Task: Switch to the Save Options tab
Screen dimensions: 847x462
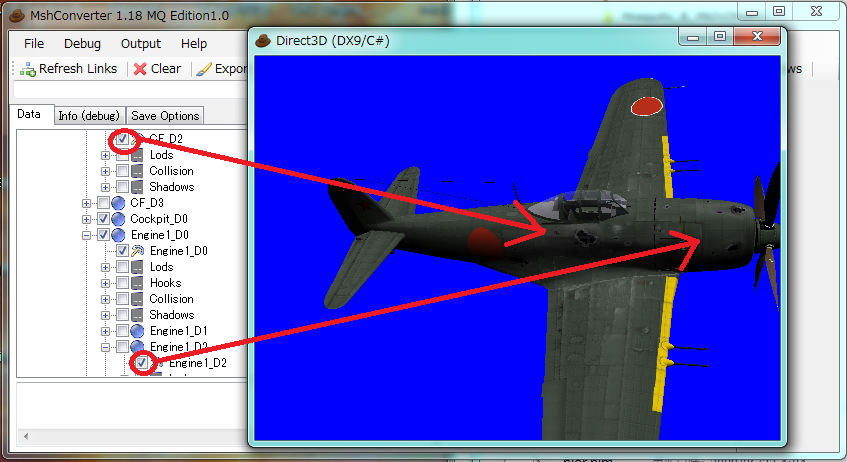Action: [x=165, y=116]
